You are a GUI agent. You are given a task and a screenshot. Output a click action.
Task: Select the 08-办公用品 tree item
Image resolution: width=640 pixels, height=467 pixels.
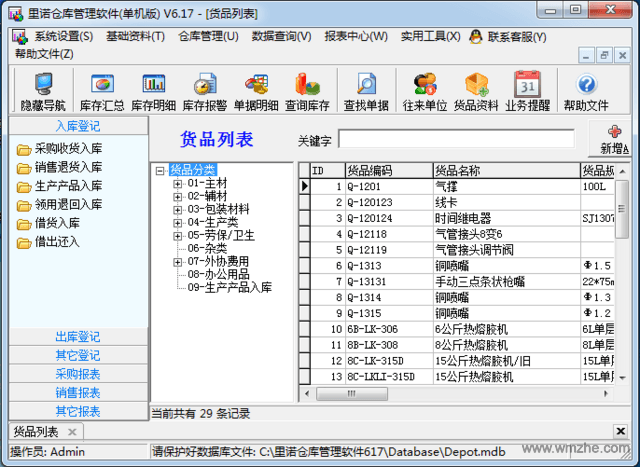point(218,274)
